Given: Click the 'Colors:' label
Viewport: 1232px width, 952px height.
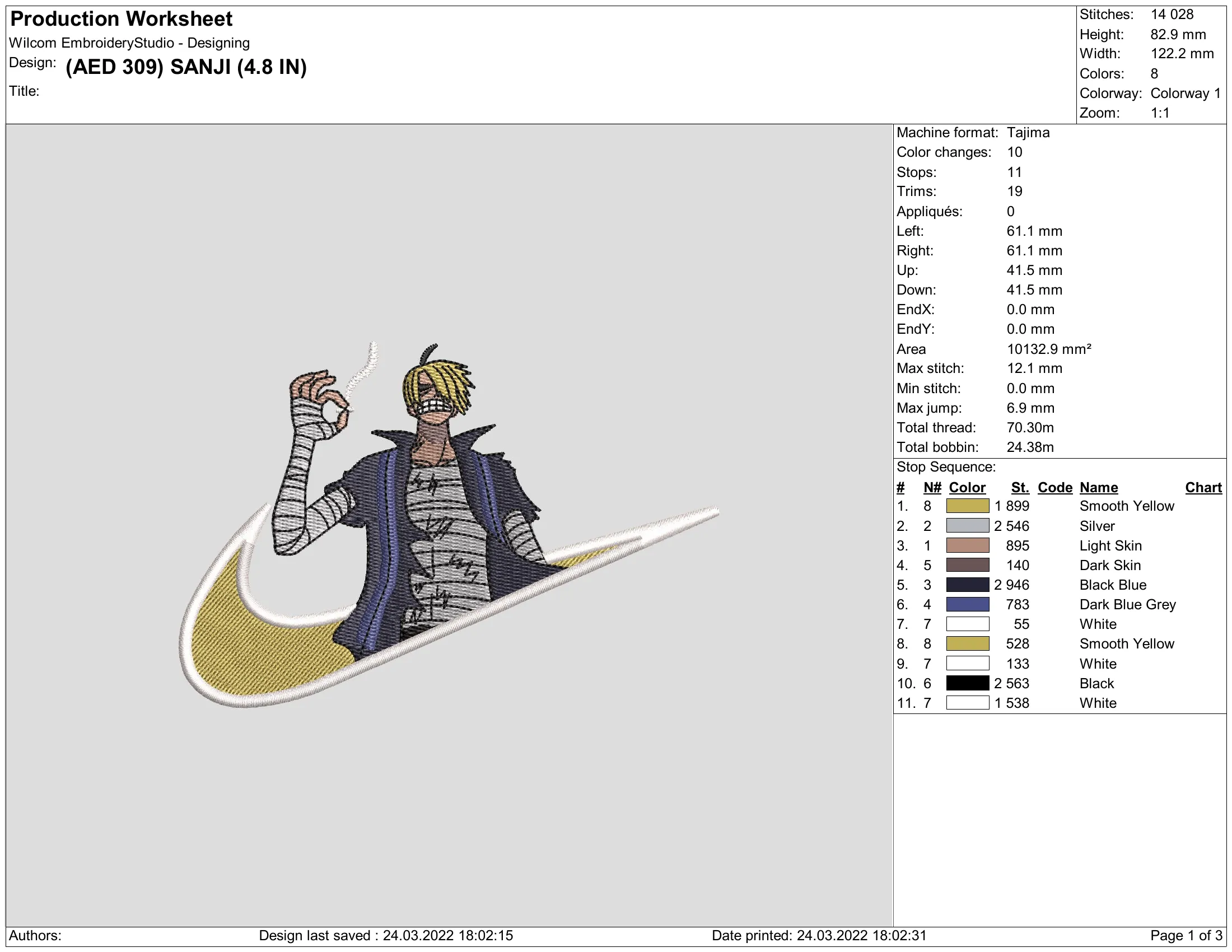Looking at the screenshot, I should coord(1102,74).
